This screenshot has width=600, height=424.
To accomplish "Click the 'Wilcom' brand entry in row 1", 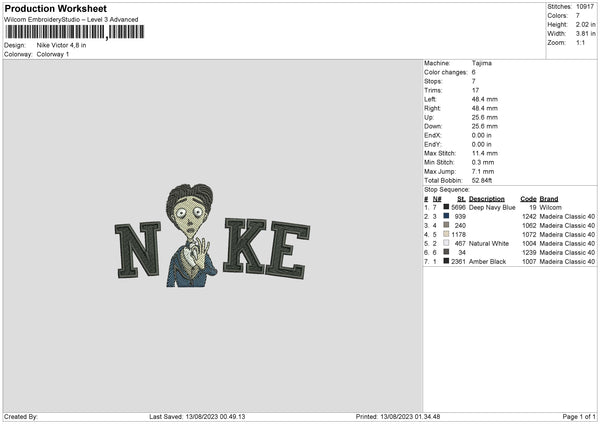I will click(551, 207).
